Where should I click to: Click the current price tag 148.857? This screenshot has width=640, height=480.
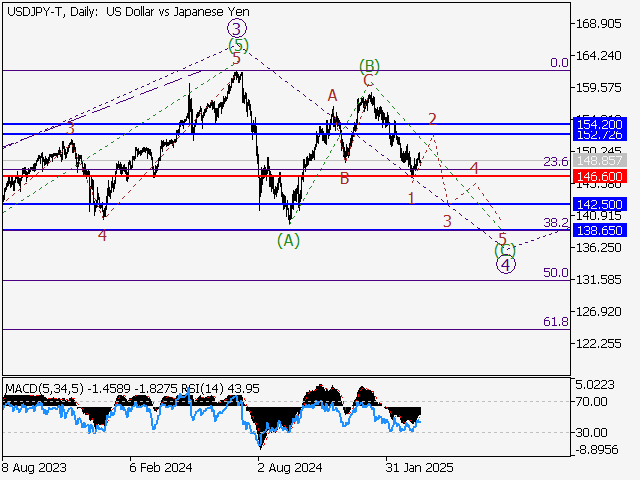point(601,160)
